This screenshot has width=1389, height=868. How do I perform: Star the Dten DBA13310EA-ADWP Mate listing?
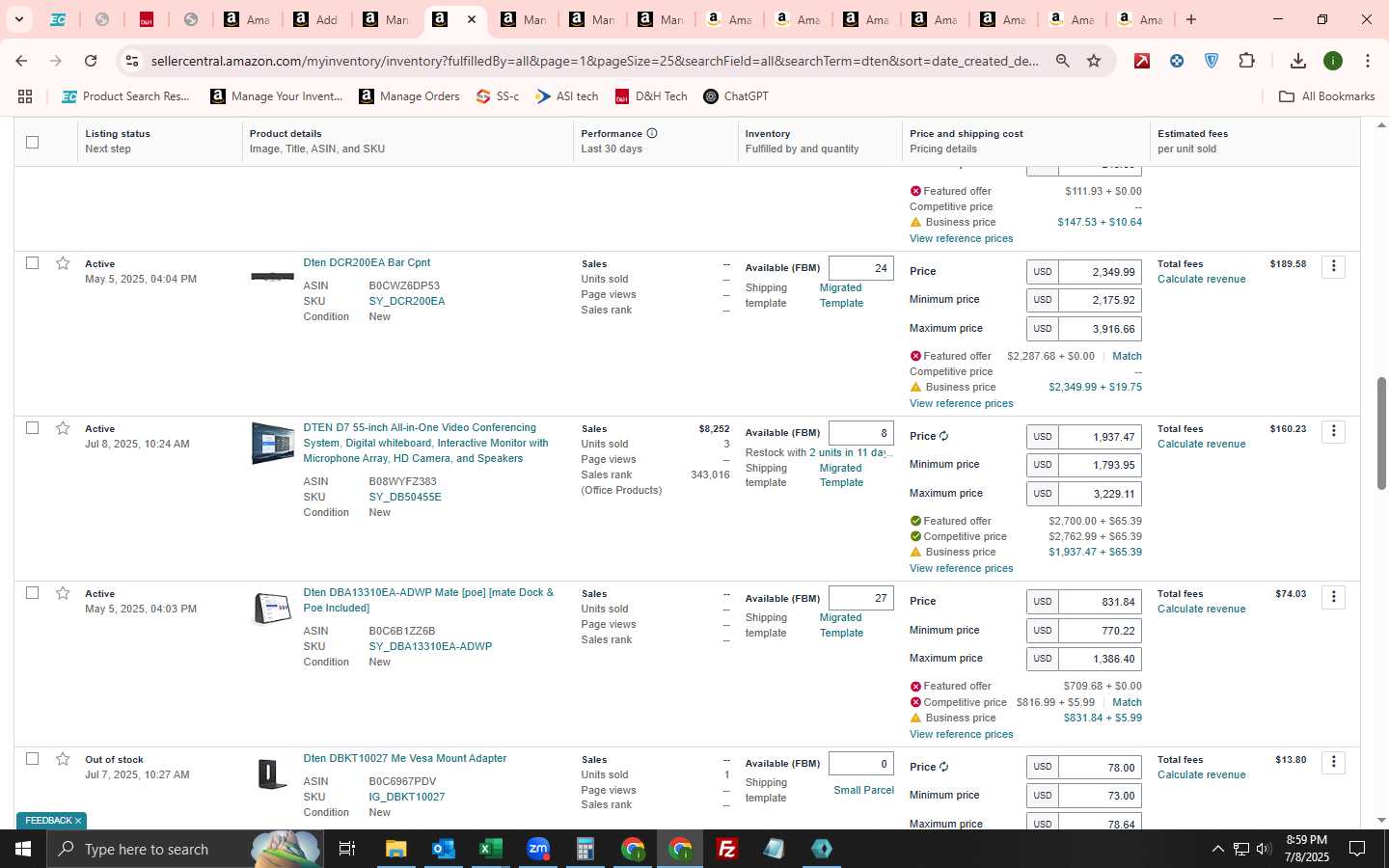pyautogui.click(x=63, y=593)
